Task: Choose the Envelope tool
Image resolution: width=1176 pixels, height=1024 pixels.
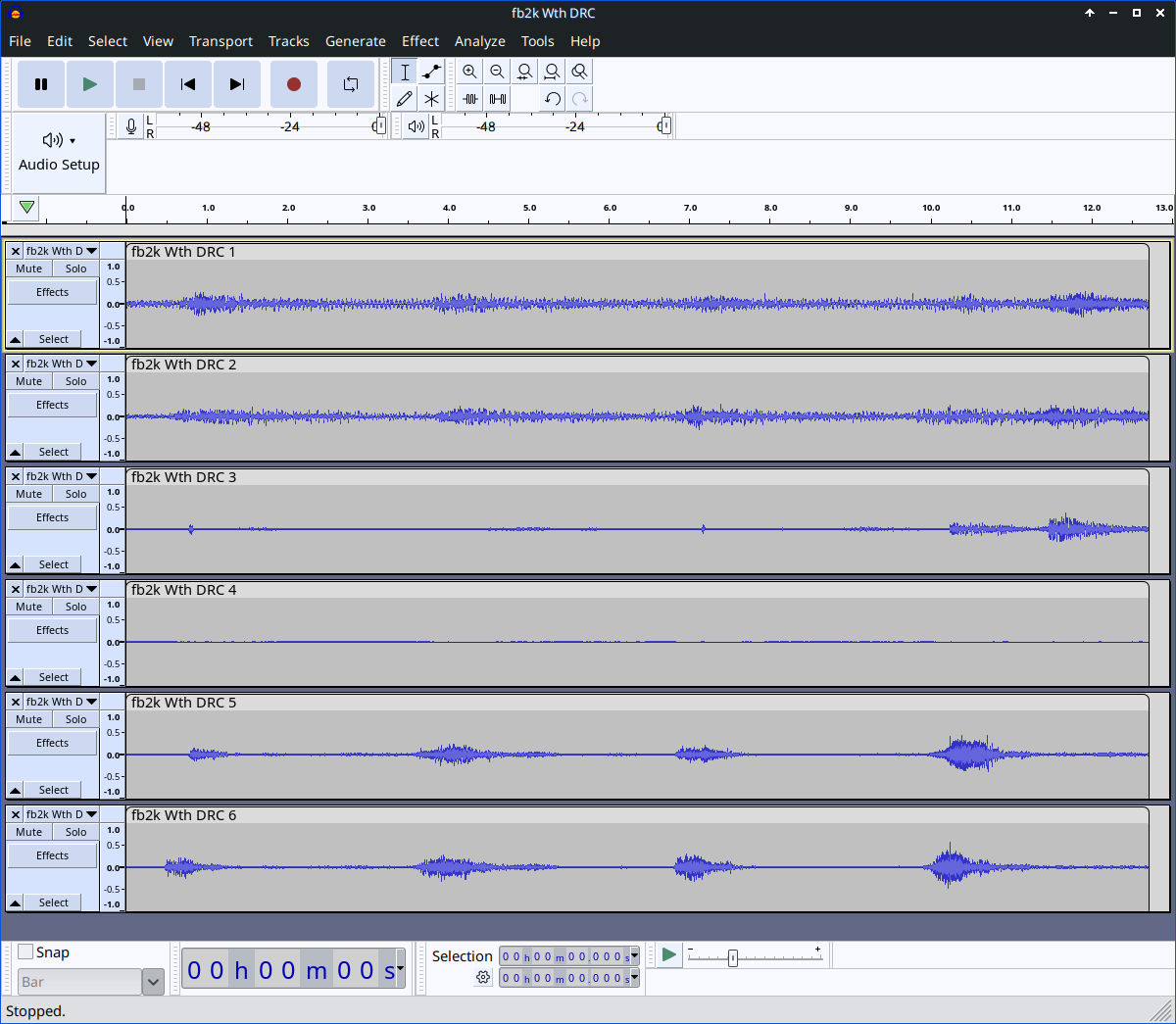Action: pos(432,72)
